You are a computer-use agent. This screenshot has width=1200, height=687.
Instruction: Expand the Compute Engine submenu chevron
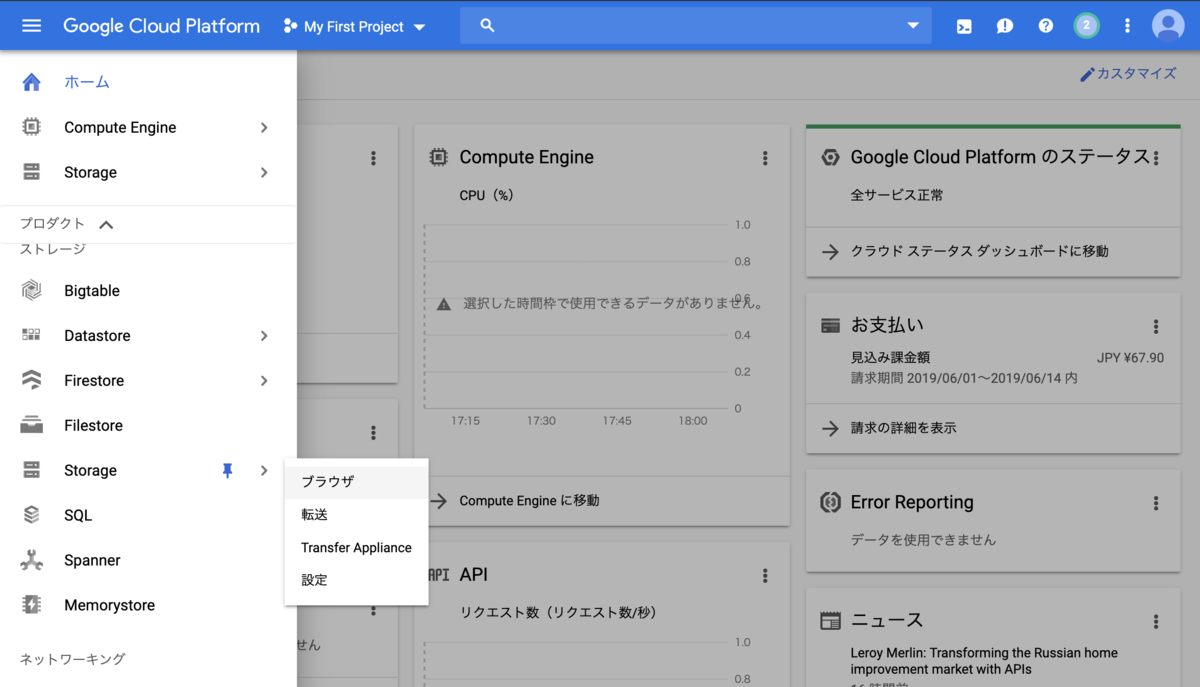click(264, 127)
